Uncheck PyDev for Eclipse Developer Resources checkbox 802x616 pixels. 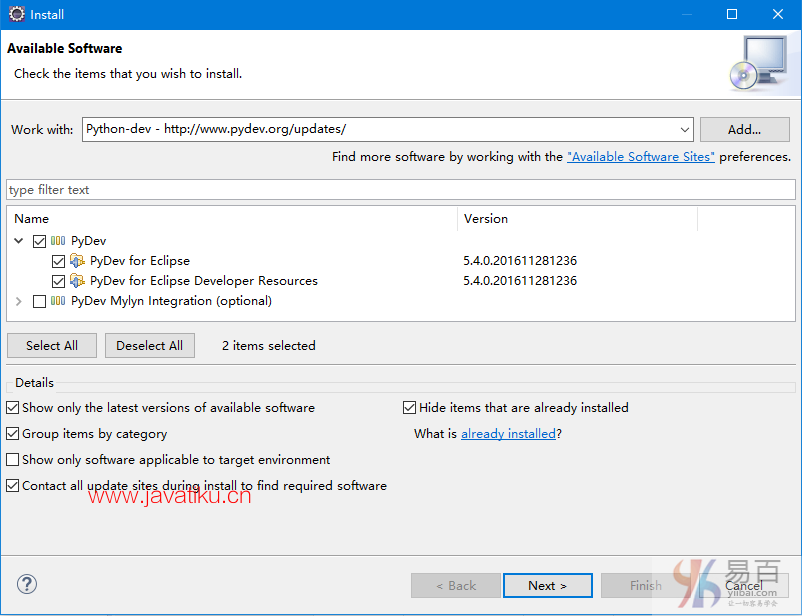click(x=58, y=281)
